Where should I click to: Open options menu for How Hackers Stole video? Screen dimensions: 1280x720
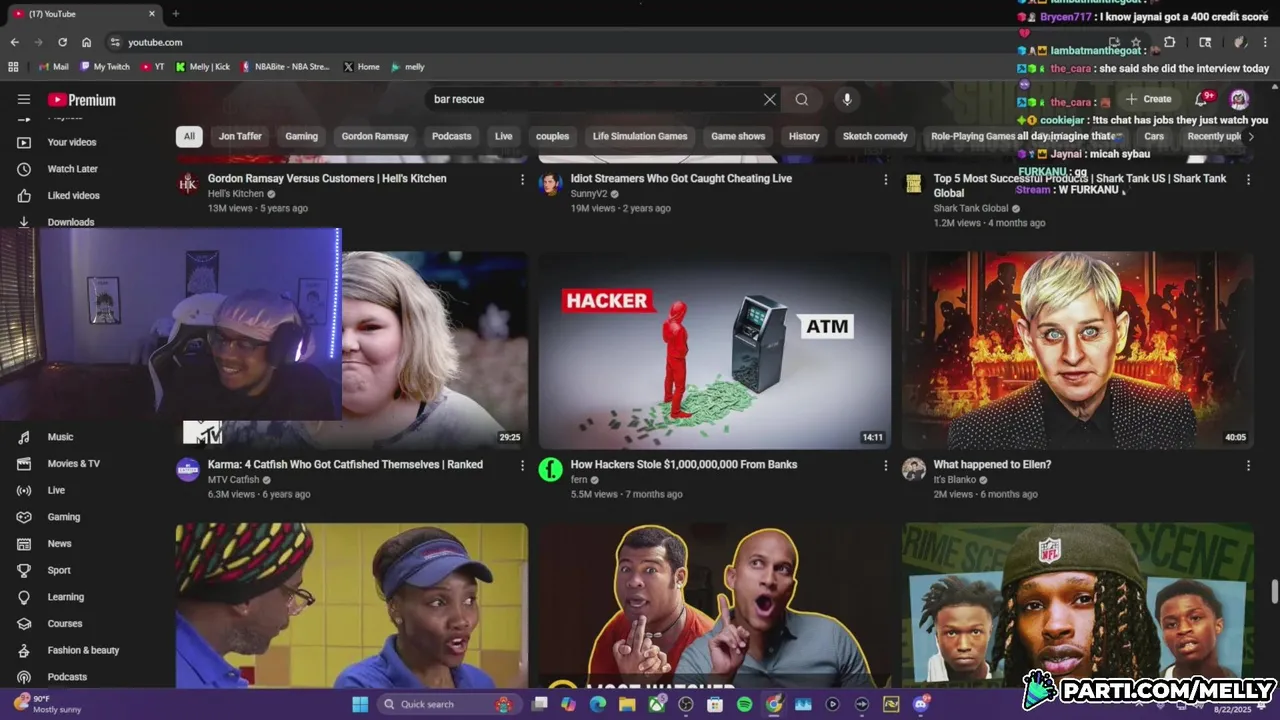coord(885,465)
